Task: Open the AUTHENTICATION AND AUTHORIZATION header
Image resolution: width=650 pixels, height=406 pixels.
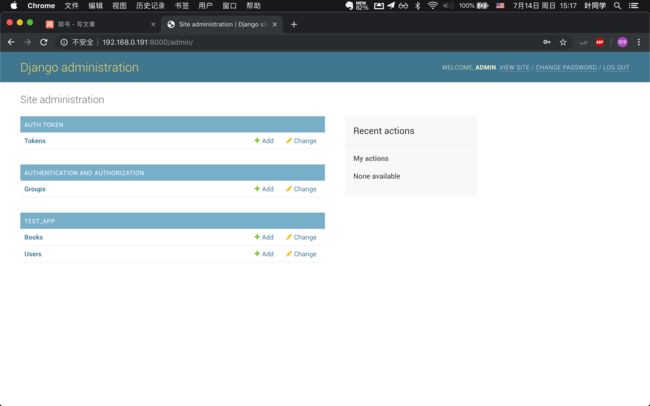Action: 84,173
